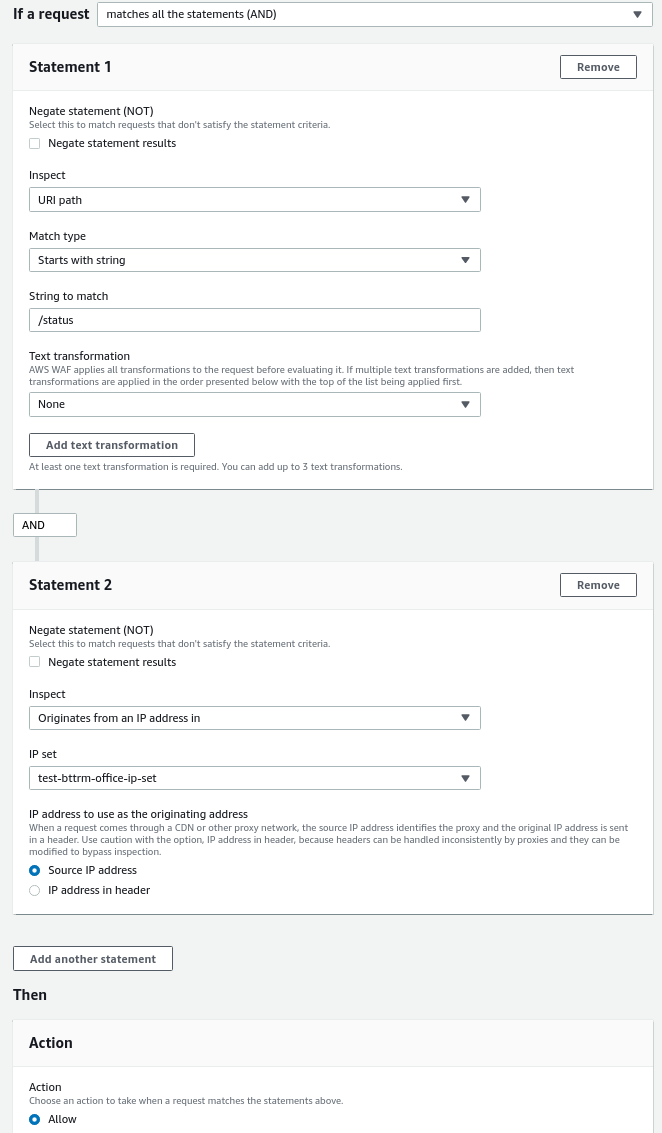
Task: Select the Allow action radio button
Action: point(35,1119)
